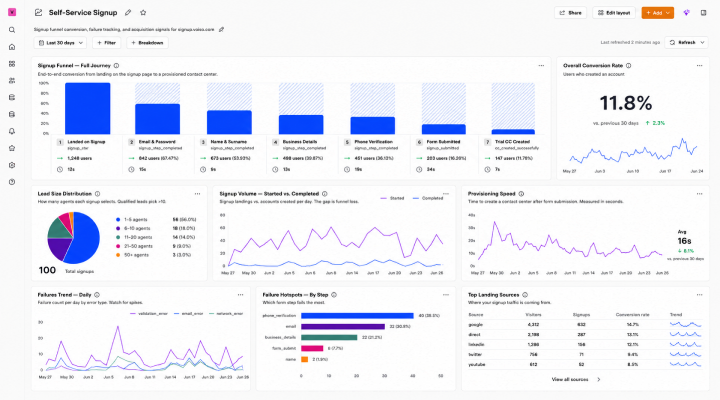Click the blue pie slice for 1-5 agents
The height and width of the screenshot is (400, 720).
pyautogui.click(x=86, y=239)
